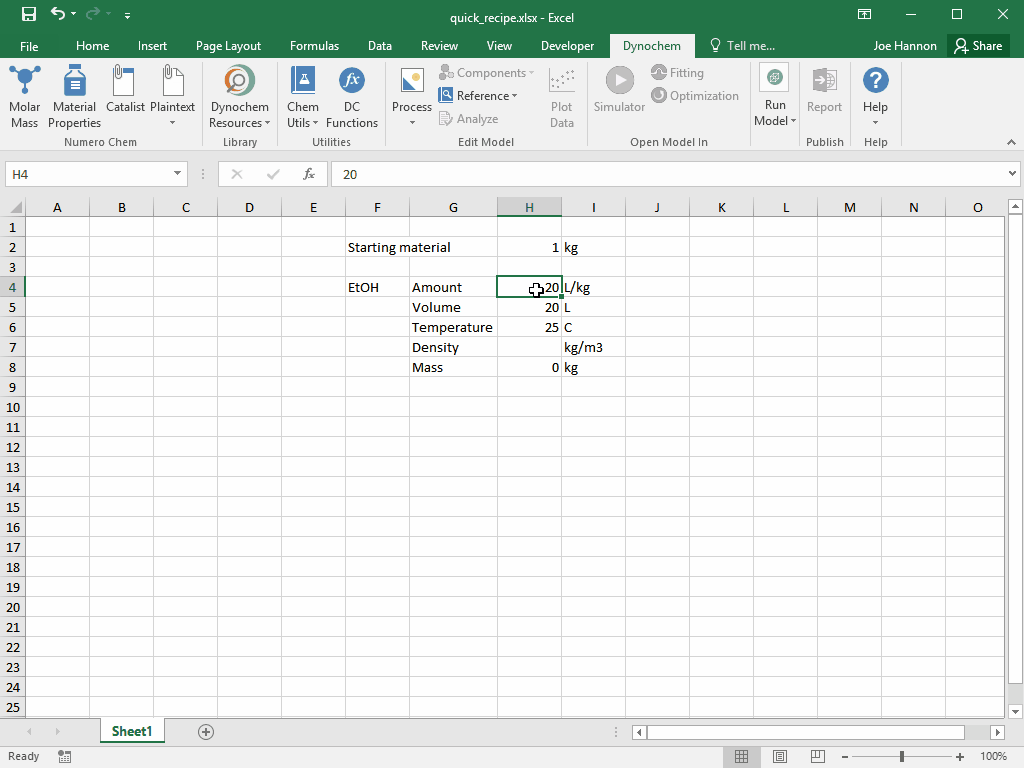
Task: Click the zoom slider handle
Action: [x=902, y=757]
